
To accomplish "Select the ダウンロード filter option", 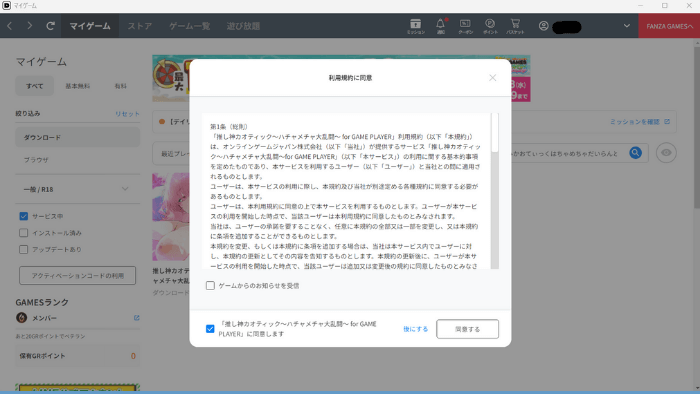I will (x=78, y=137).
